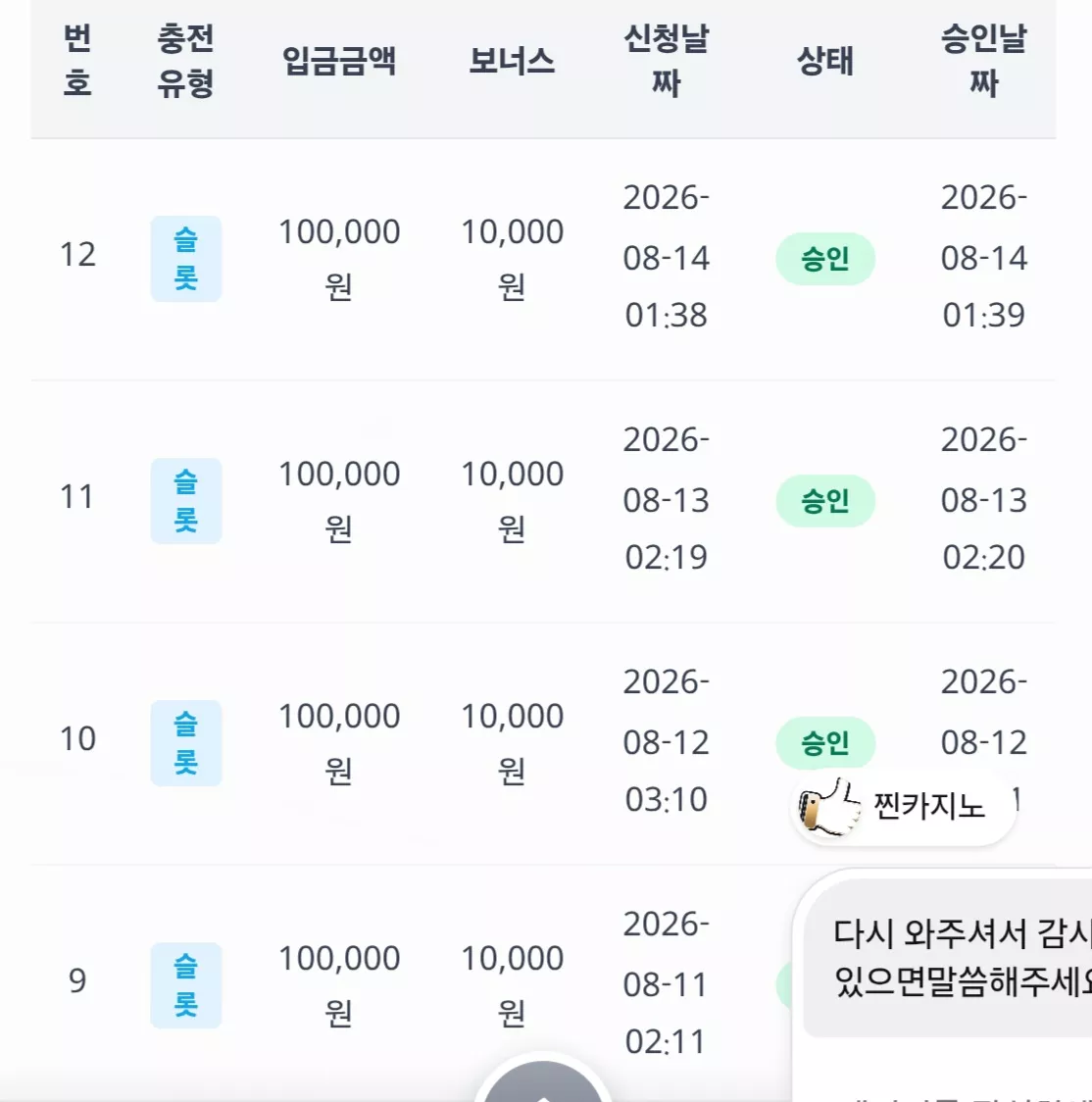Click the 충전유형 column header
This screenshot has height=1102, width=1092.
click(185, 61)
